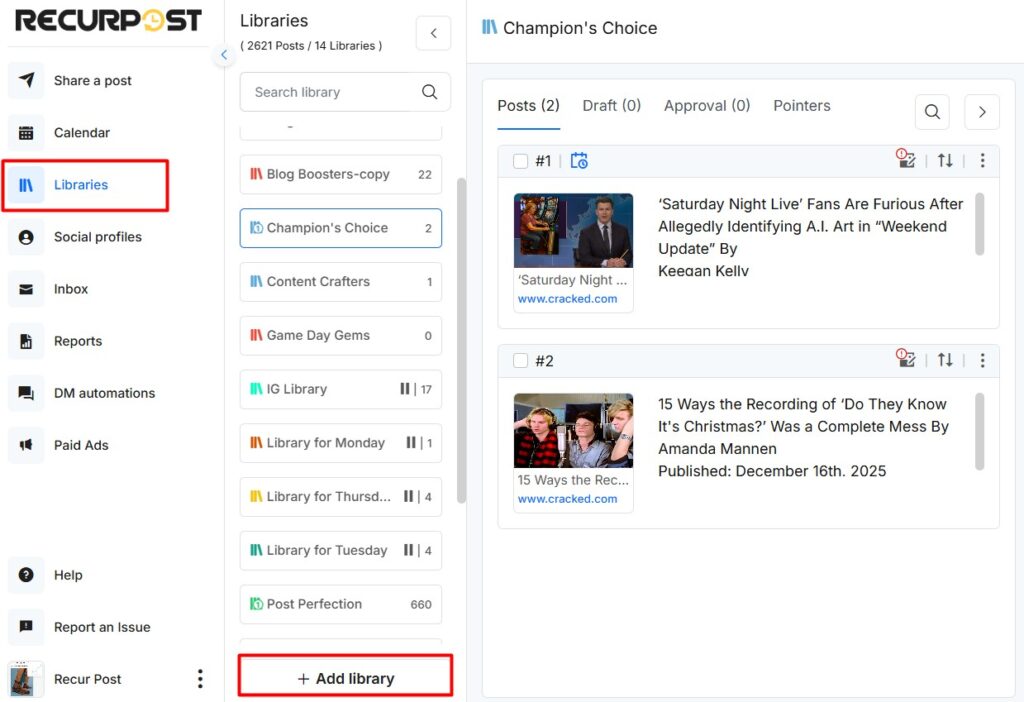The width and height of the screenshot is (1024, 702).
Task: Open Recur Post account three-dot menu
Action: click(x=200, y=679)
